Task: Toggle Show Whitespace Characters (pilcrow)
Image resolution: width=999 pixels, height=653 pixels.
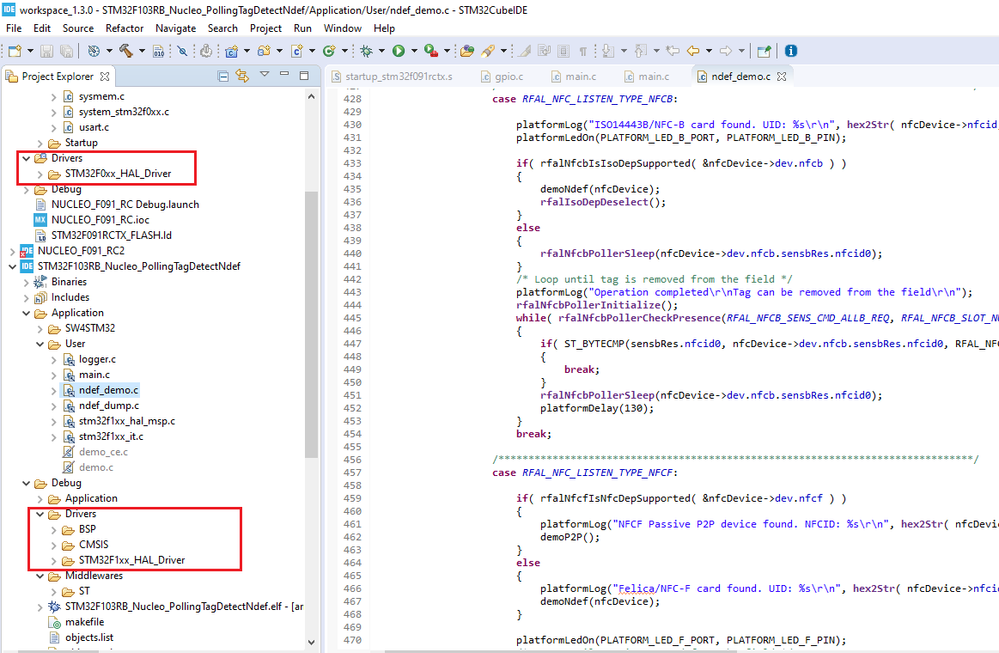Action: [583, 51]
